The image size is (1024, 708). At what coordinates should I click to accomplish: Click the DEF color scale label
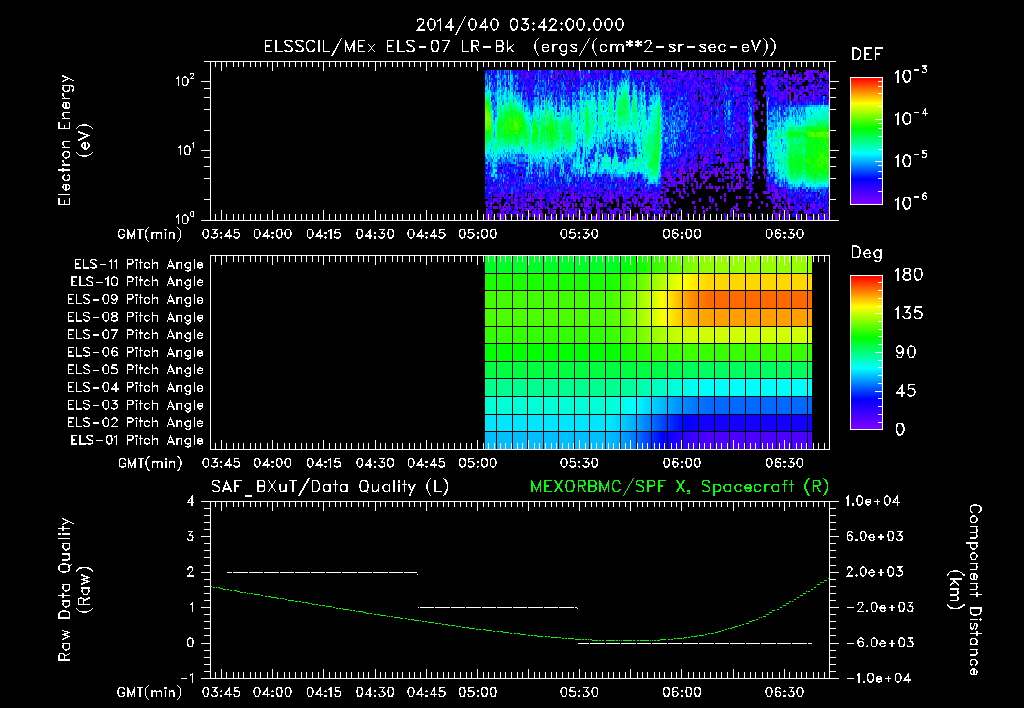click(x=867, y=54)
